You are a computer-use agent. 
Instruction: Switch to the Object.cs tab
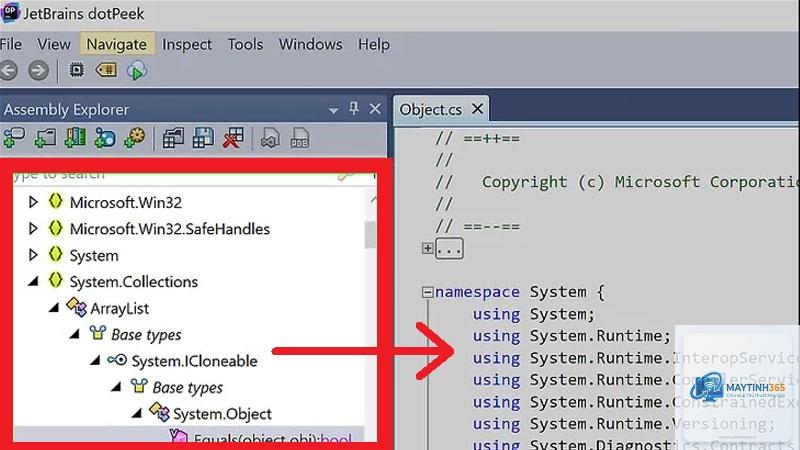coord(431,110)
